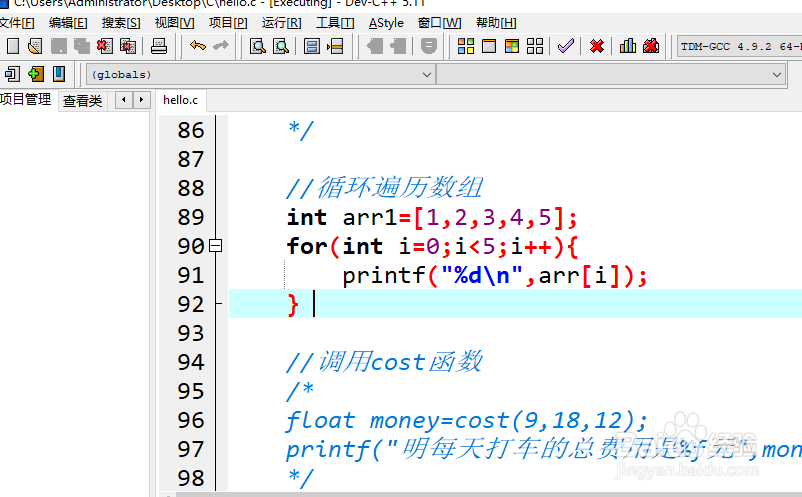
Task: Open the 编辑[E] menu
Action: click(68, 23)
